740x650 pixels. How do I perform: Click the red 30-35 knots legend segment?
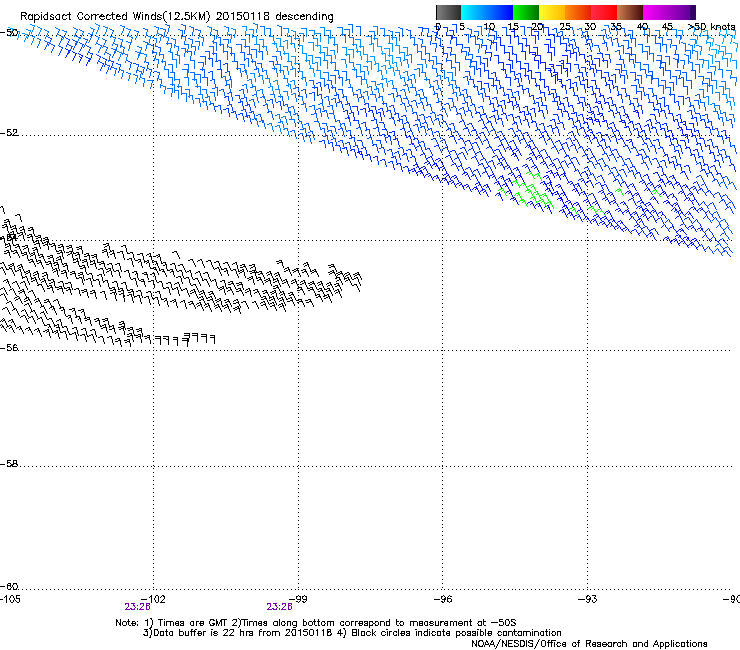(x=604, y=12)
